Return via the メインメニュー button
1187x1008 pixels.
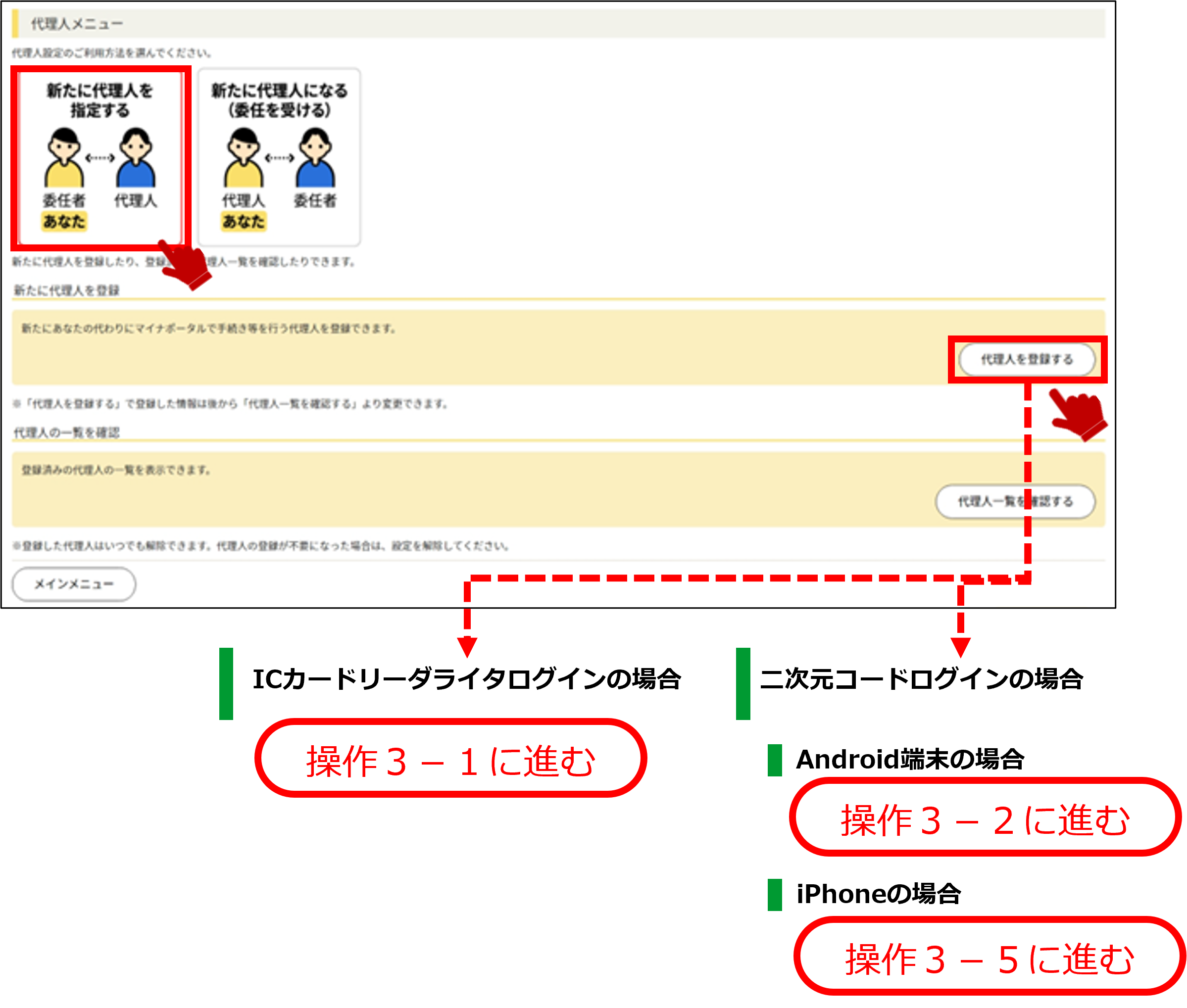(x=74, y=584)
